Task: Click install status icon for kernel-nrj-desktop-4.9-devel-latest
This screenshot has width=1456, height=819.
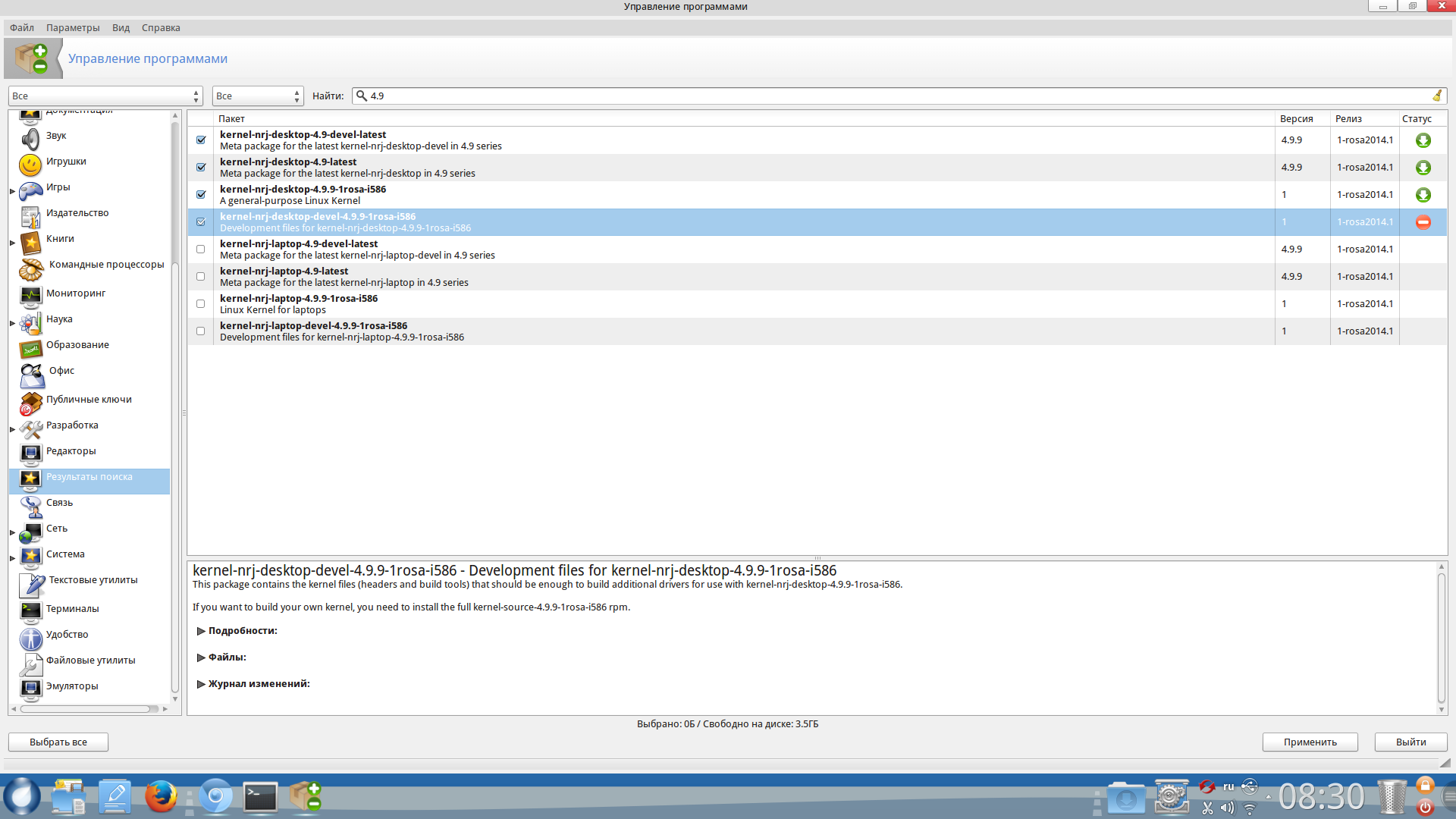Action: (x=1423, y=140)
